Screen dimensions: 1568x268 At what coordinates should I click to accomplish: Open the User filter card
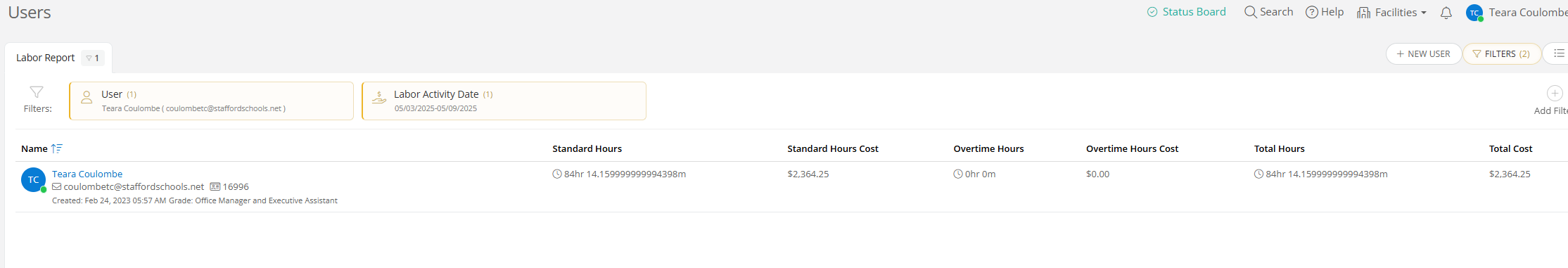[x=211, y=101]
